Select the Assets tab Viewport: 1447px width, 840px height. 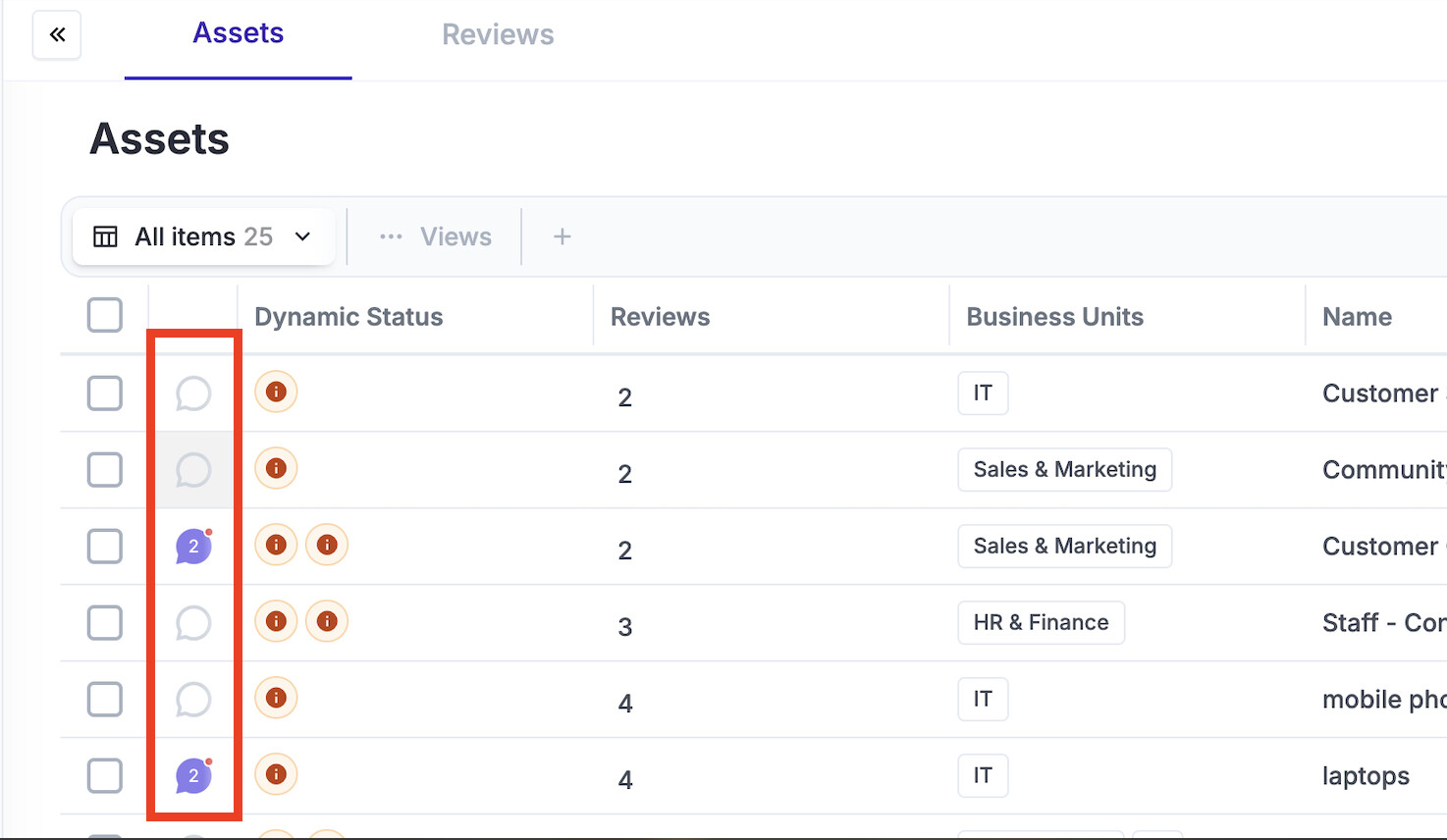coord(238,33)
